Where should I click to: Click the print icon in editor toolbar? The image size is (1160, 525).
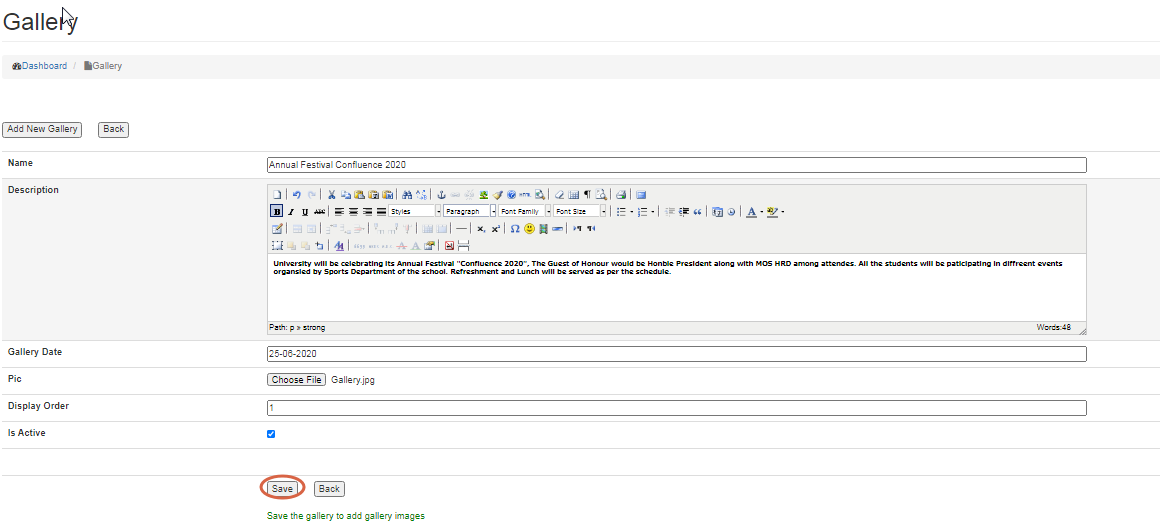click(x=621, y=195)
